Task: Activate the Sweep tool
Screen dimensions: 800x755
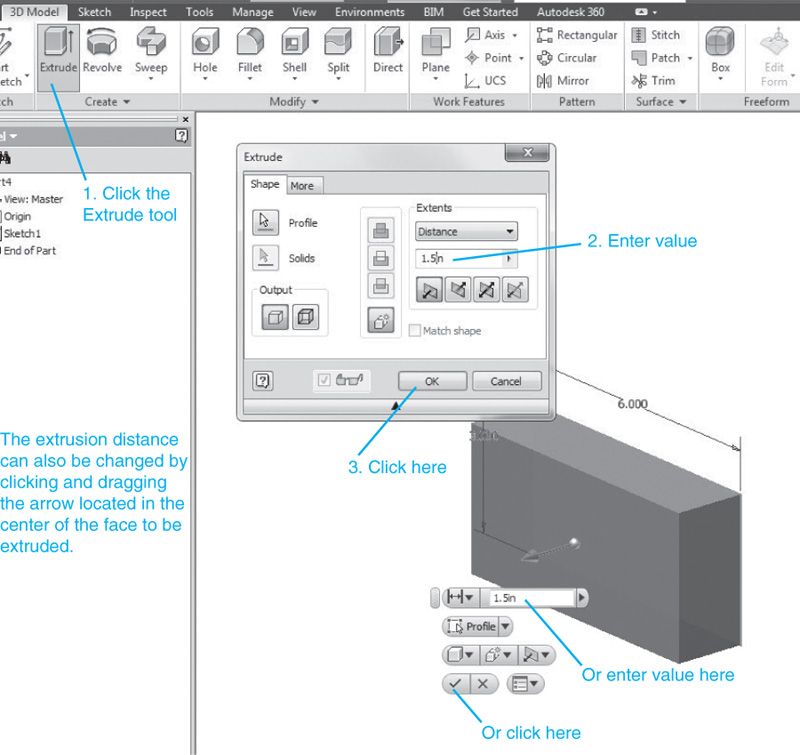Action: [151, 54]
